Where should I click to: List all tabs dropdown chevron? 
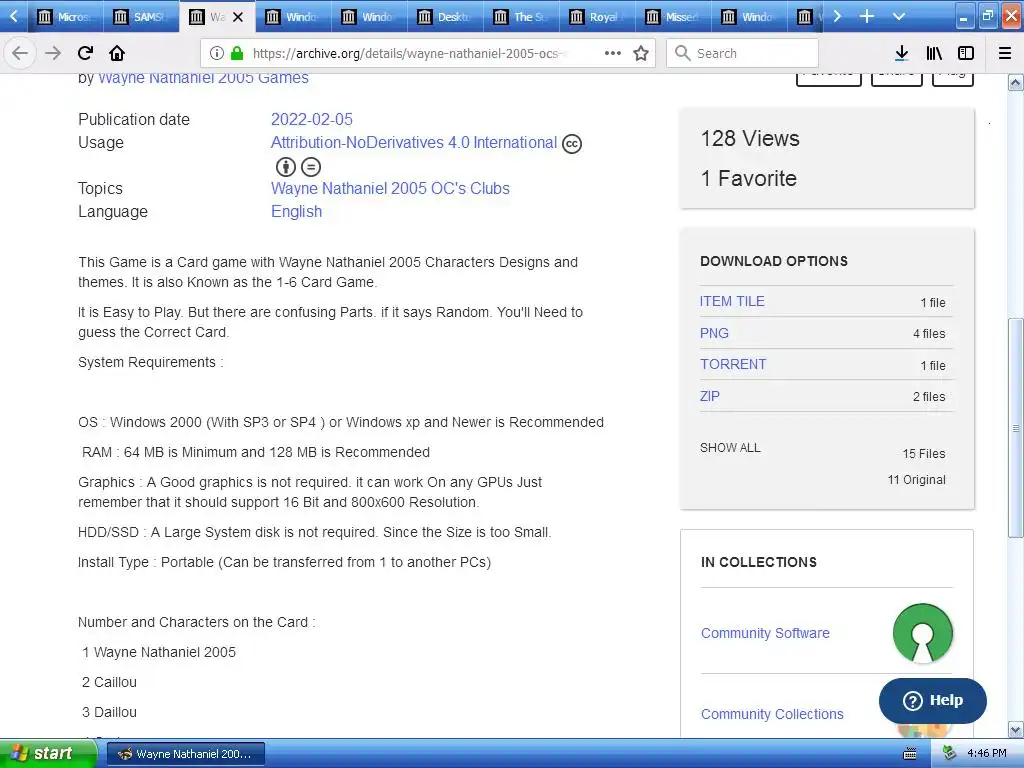[x=899, y=16]
